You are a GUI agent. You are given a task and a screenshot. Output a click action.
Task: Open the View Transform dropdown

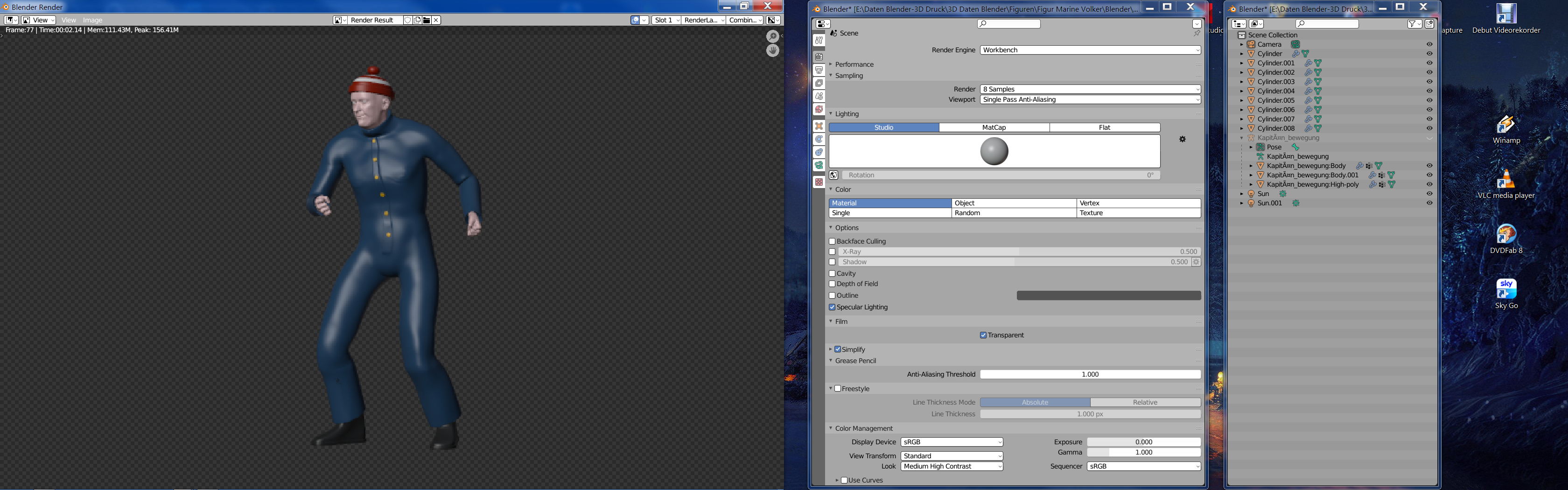tap(952, 456)
